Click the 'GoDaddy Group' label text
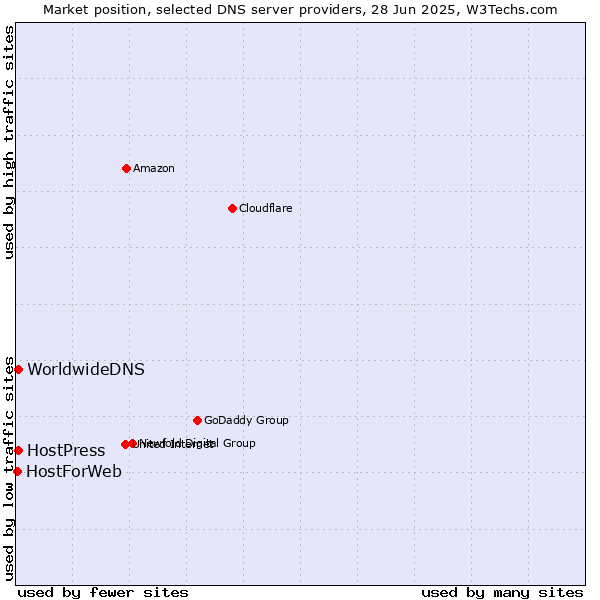600x600 pixels. pyautogui.click(x=246, y=420)
